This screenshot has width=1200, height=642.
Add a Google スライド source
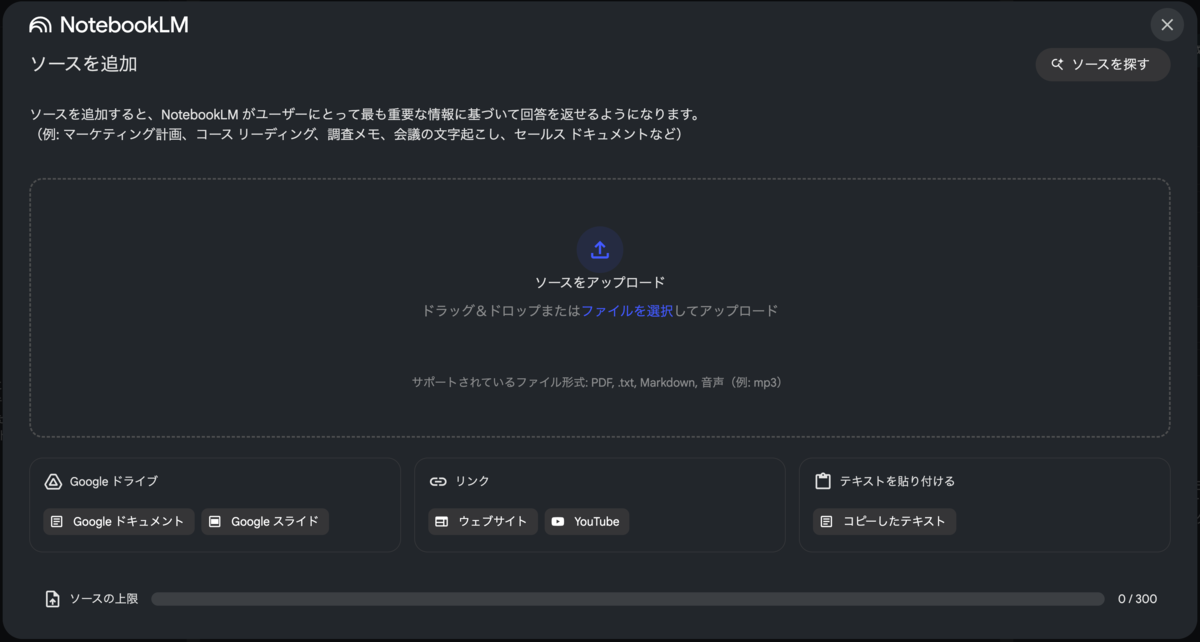tap(265, 521)
